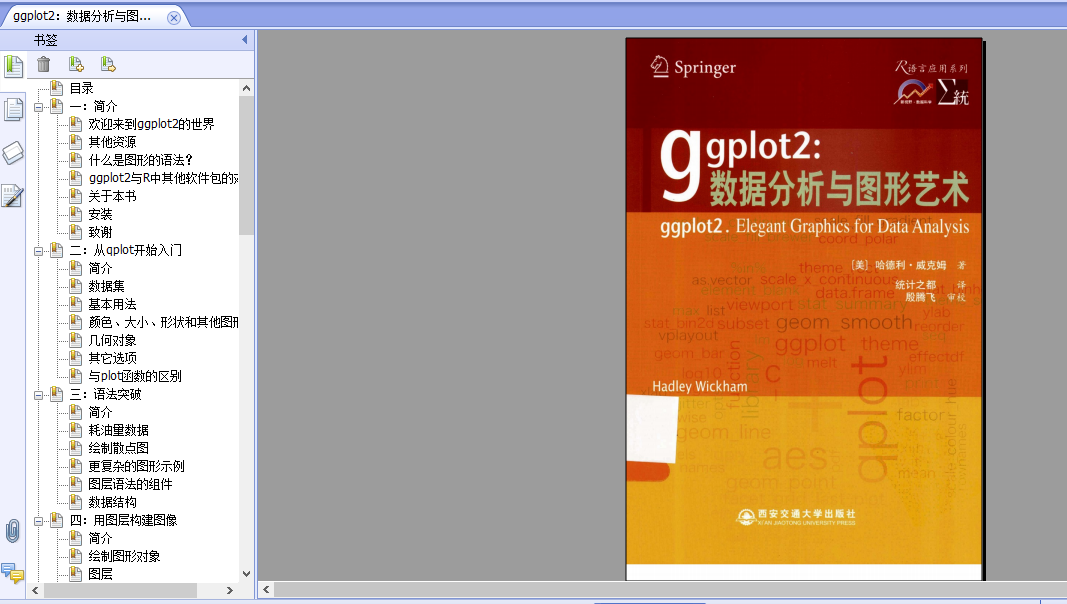Go to 更复杂的图形示例 bookmark
The width and height of the screenshot is (1067, 604).
pos(136,466)
